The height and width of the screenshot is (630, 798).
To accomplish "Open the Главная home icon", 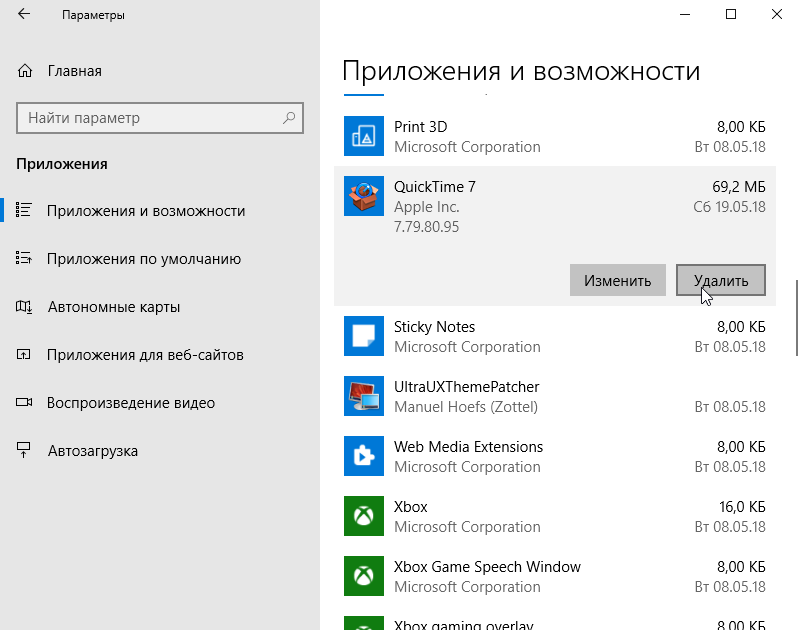I will (x=24, y=71).
